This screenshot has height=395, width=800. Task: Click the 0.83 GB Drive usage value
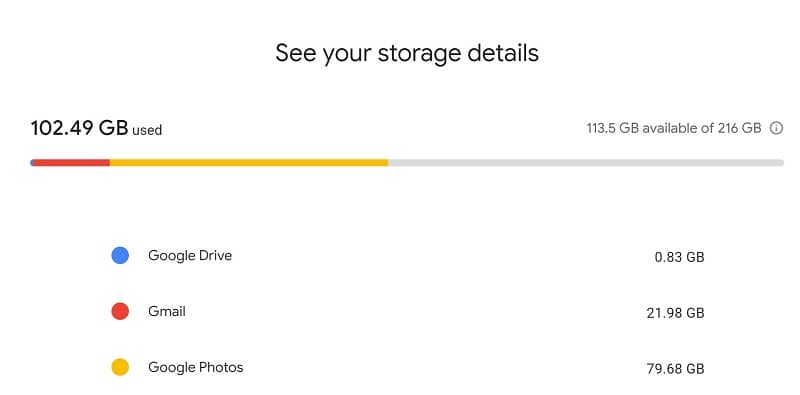click(679, 257)
